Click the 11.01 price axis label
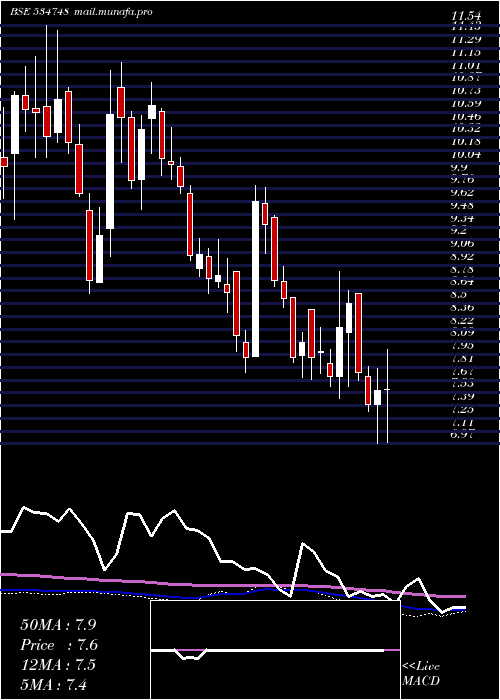 tap(466, 66)
